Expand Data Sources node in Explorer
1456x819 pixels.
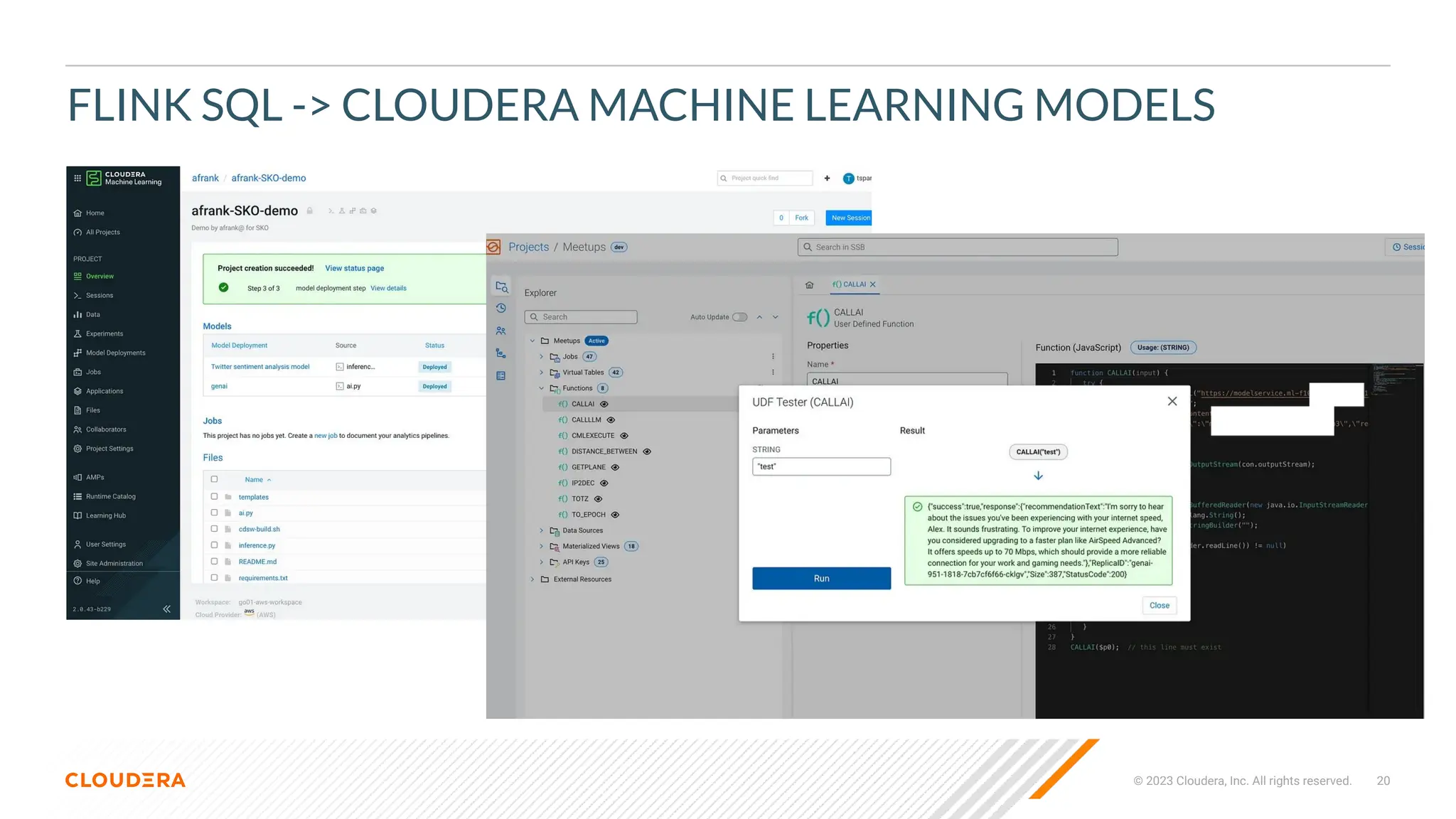point(541,531)
